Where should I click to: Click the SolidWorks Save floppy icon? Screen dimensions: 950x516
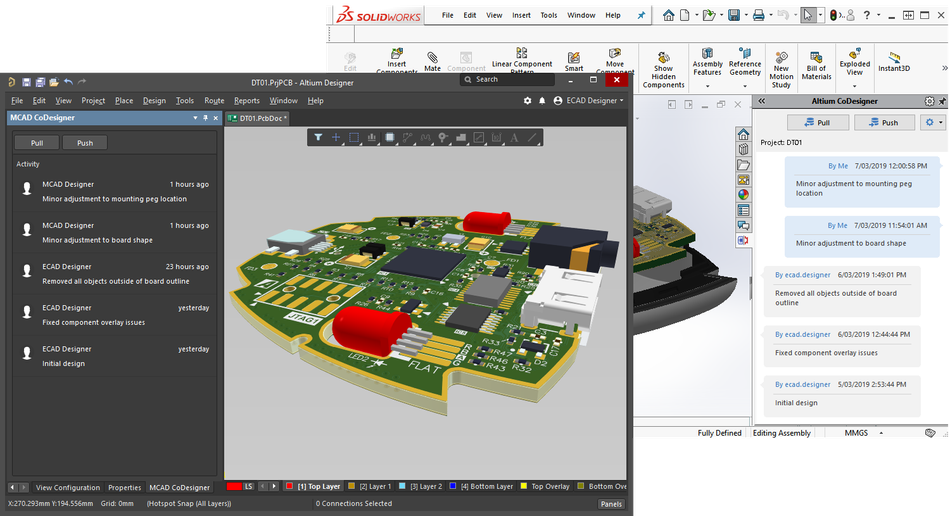[734, 15]
